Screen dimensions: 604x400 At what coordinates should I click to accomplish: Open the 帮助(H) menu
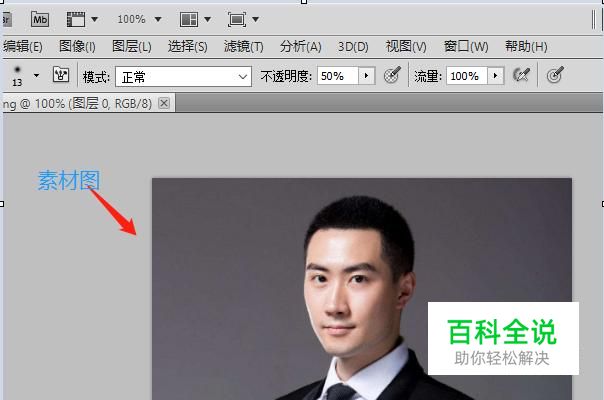click(526, 47)
